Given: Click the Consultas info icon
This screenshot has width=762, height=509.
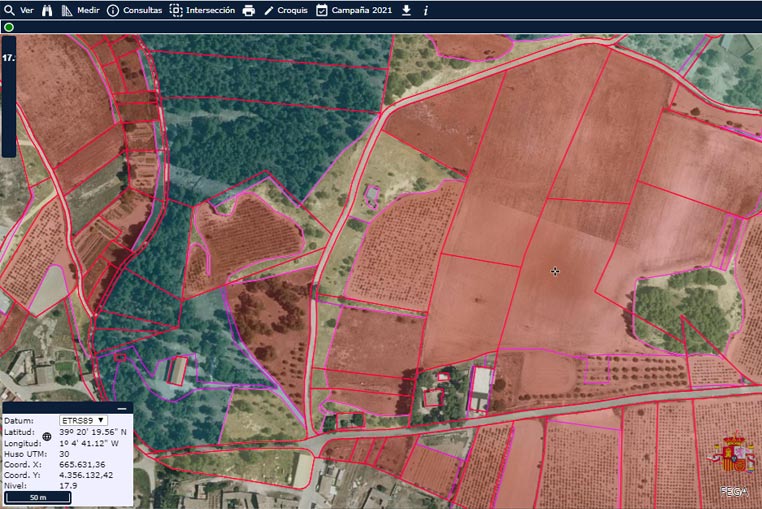Looking at the screenshot, I should click(x=112, y=10).
